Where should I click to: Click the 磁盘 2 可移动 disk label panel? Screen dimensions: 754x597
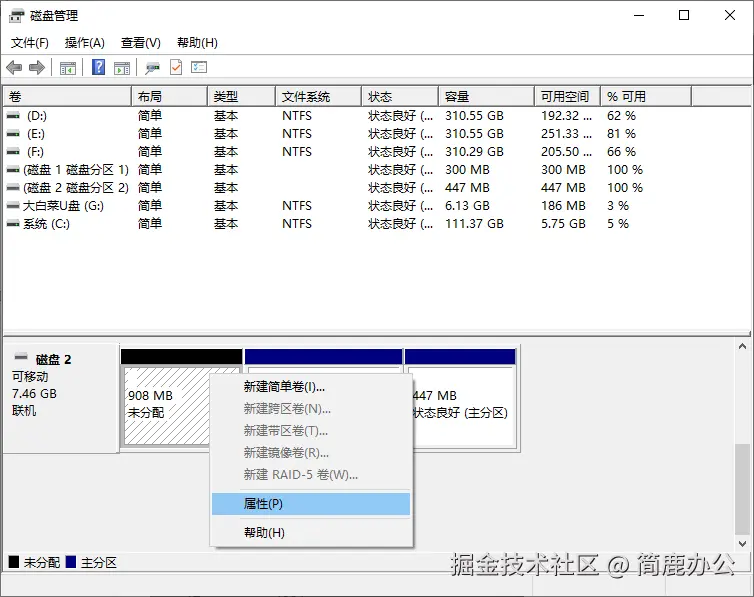pos(61,398)
